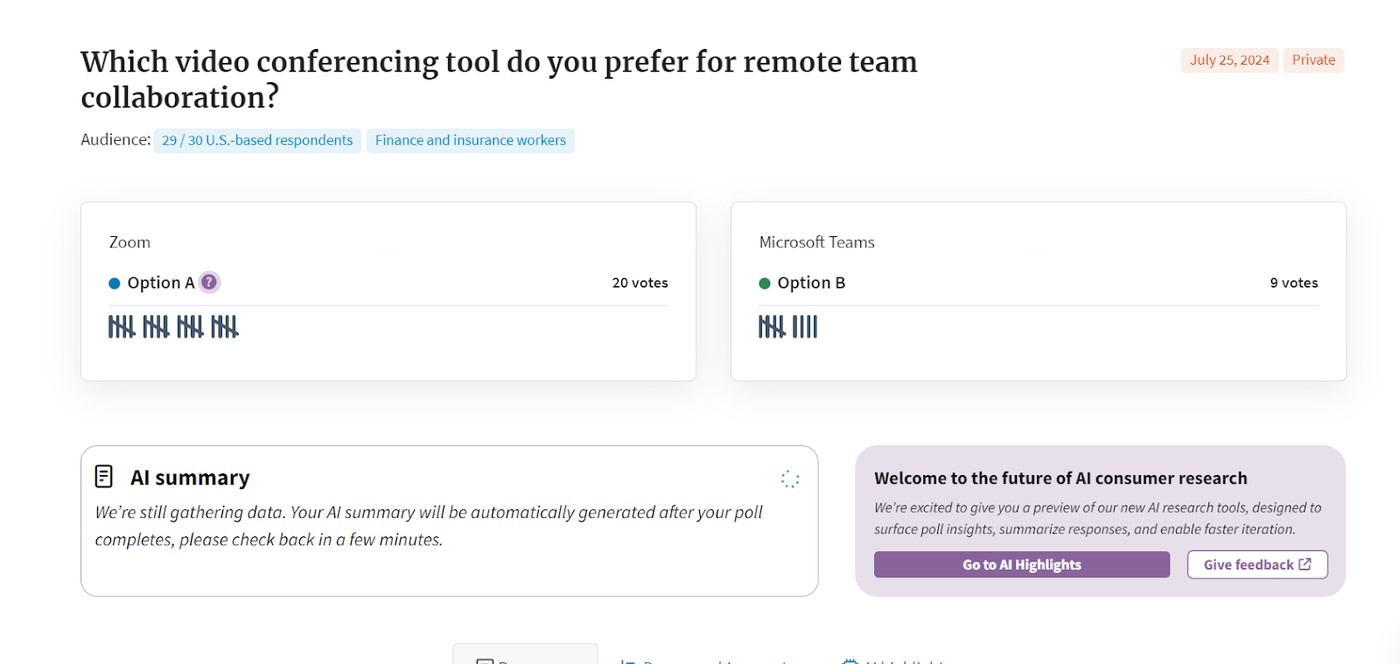Click the Give feedback button
This screenshot has height=664, width=1400.
[1257, 564]
